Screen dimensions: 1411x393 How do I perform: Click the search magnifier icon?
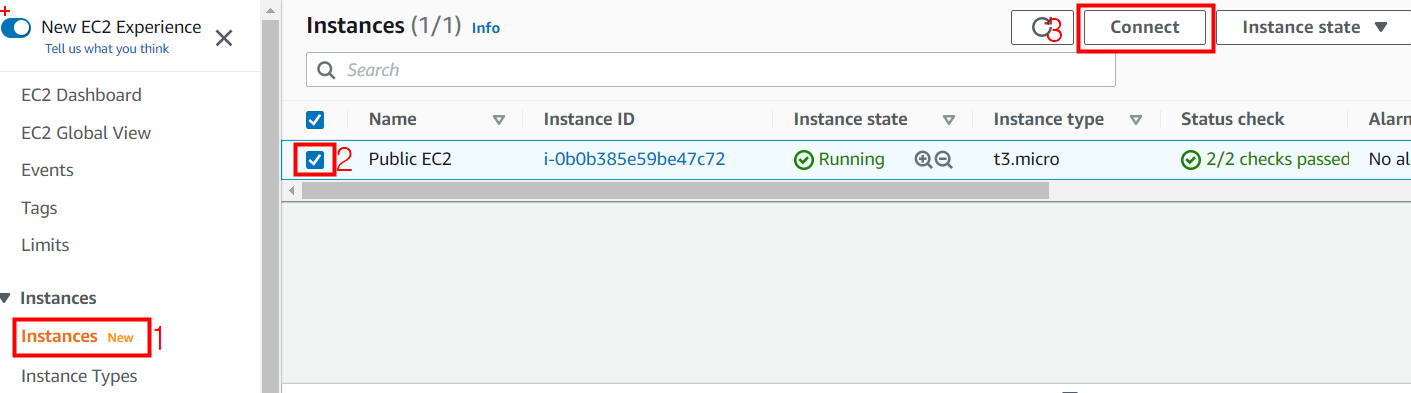325,70
